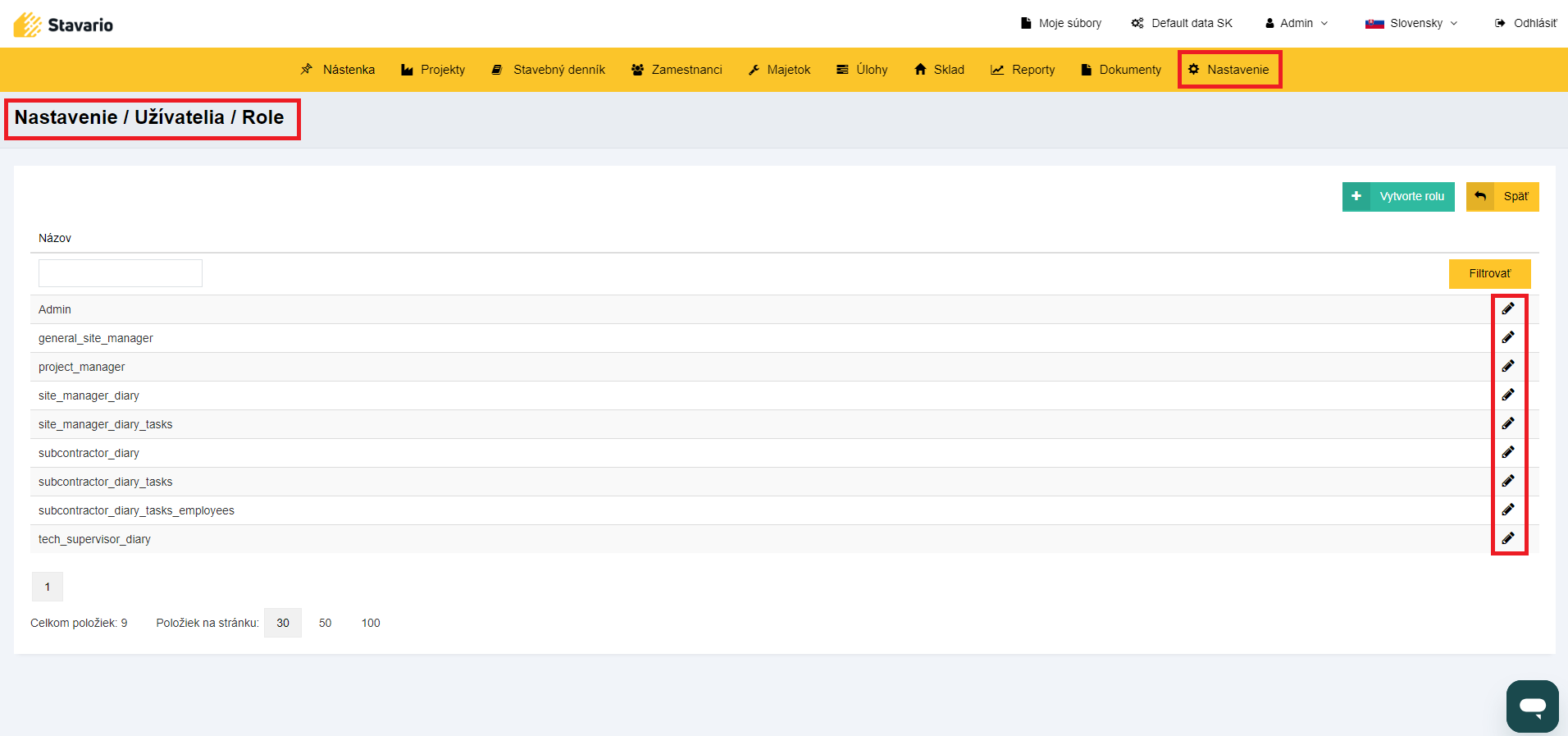This screenshot has width=1568, height=736.
Task: Edit the subcontractor_diary role
Action: pos(1508,453)
